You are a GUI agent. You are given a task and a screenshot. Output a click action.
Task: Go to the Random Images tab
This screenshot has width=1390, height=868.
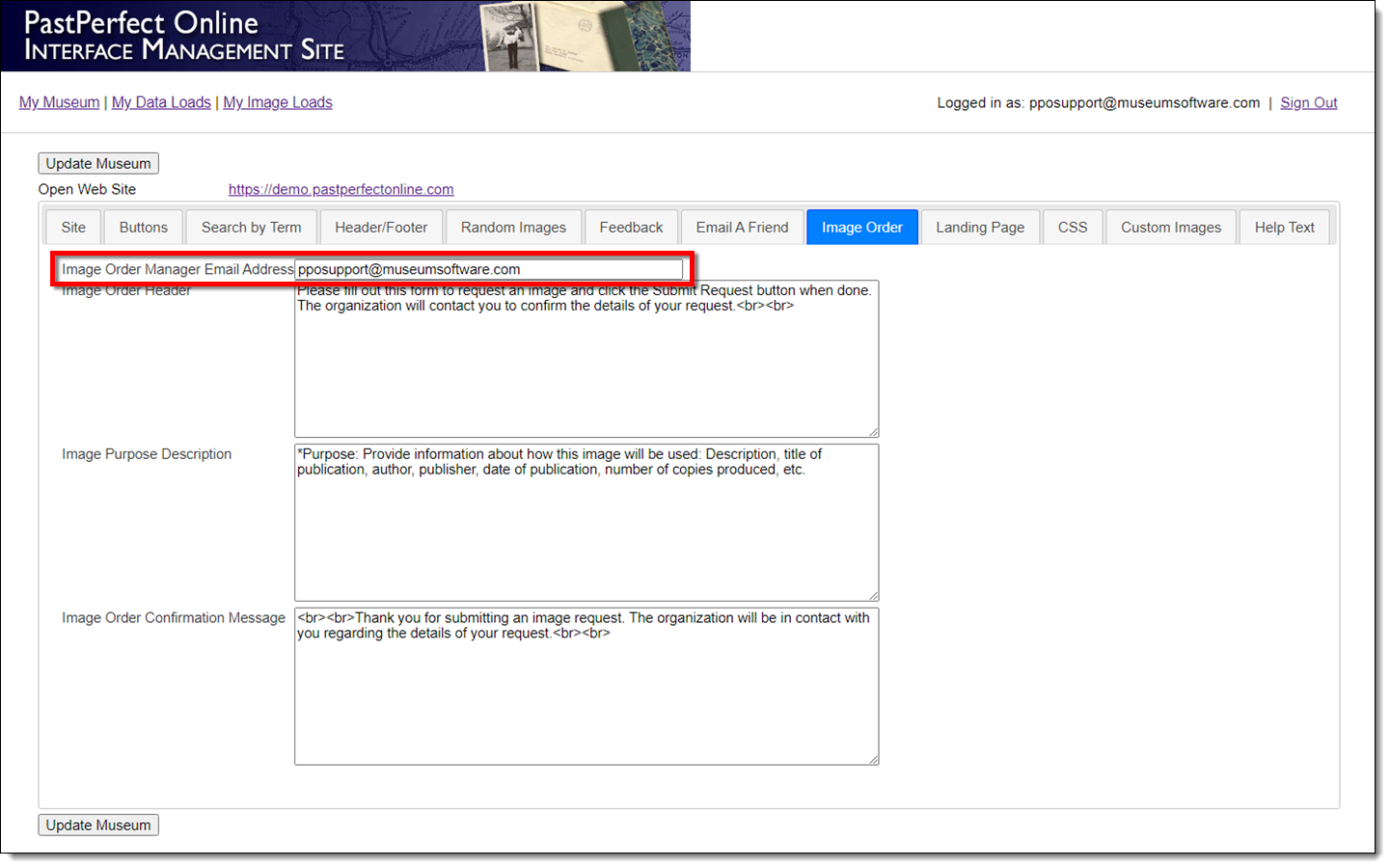513,228
